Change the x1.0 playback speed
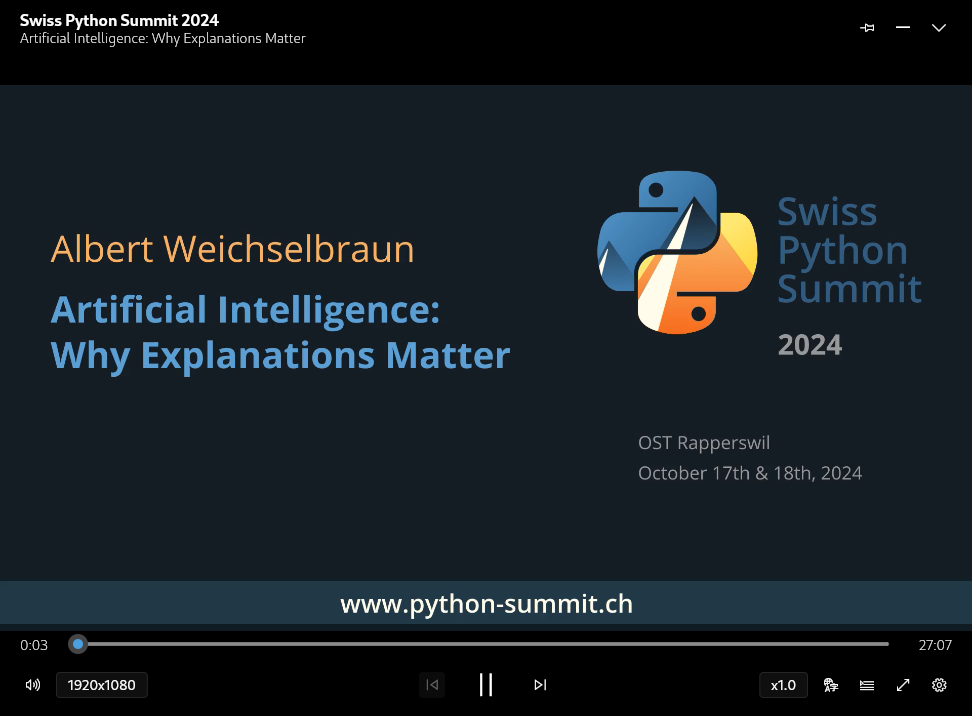Viewport: 972px width, 716px height. coord(783,685)
